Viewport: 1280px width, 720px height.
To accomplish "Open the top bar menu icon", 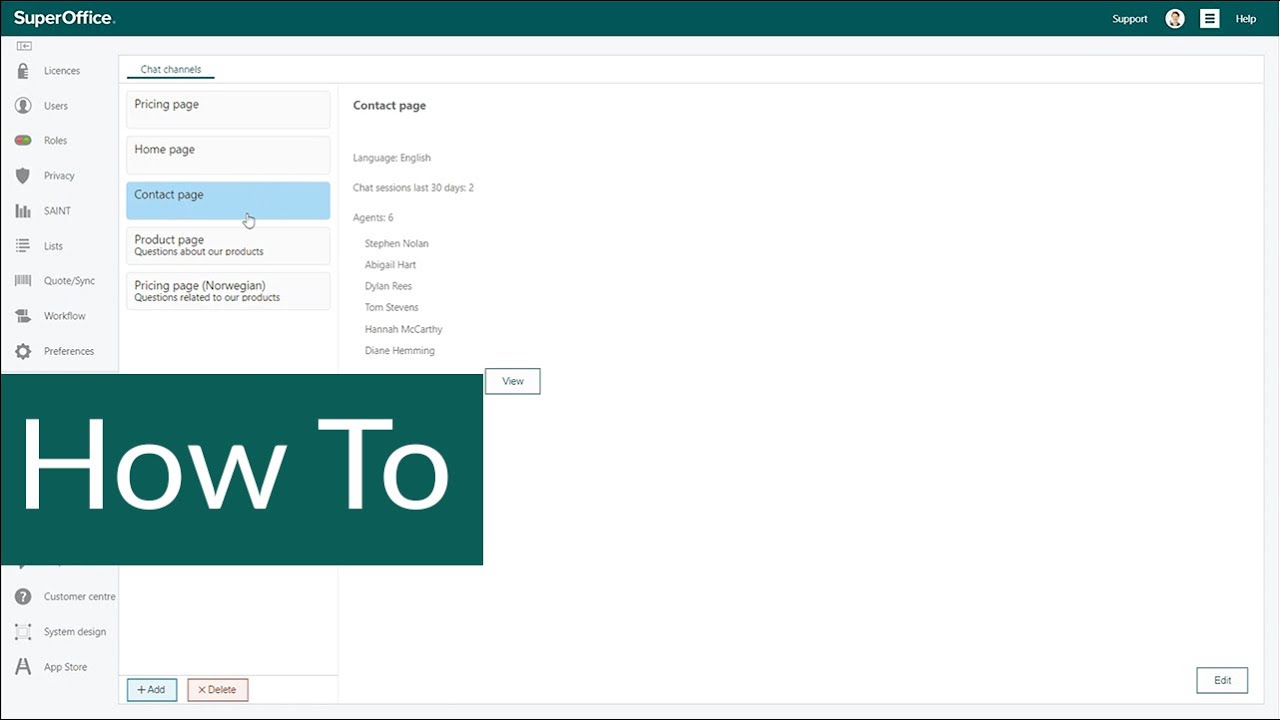I will [x=1210, y=19].
